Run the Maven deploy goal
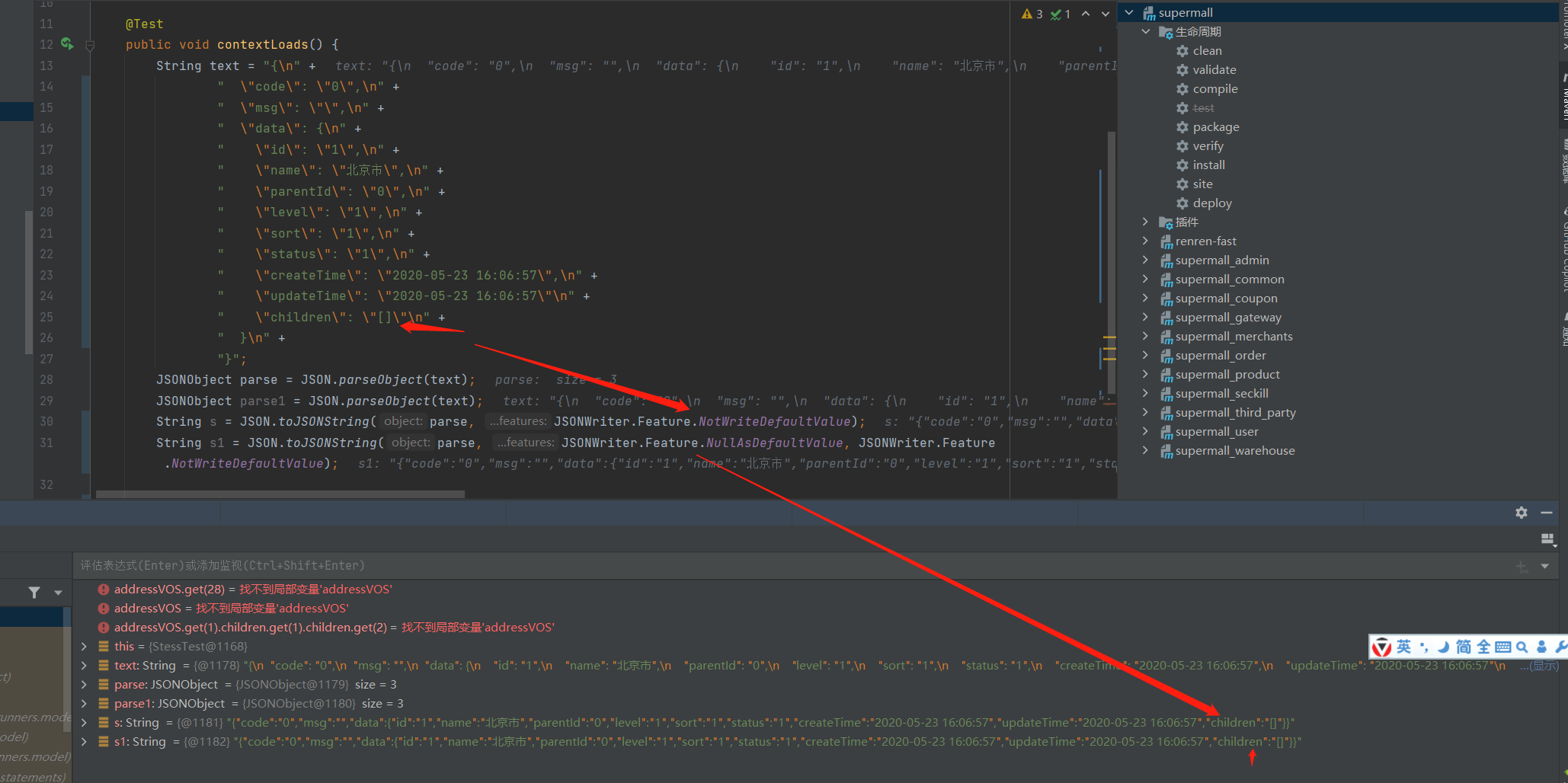This screenshot has width=1568, height=783. pos(1212,203)
